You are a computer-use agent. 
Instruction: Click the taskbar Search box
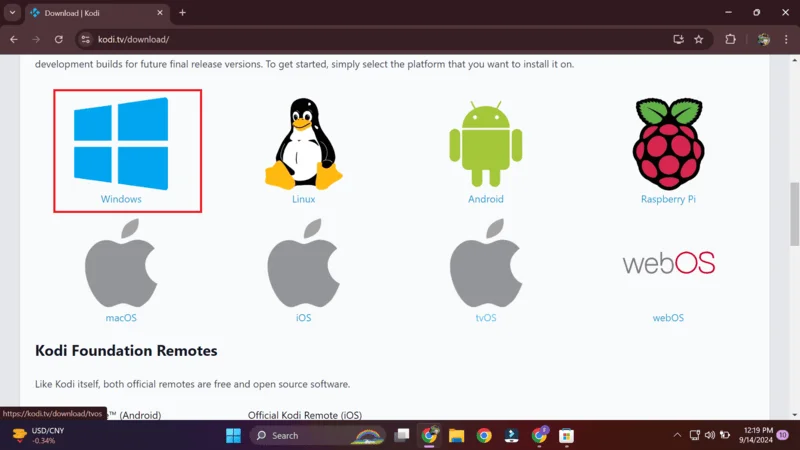pos(317,436)
